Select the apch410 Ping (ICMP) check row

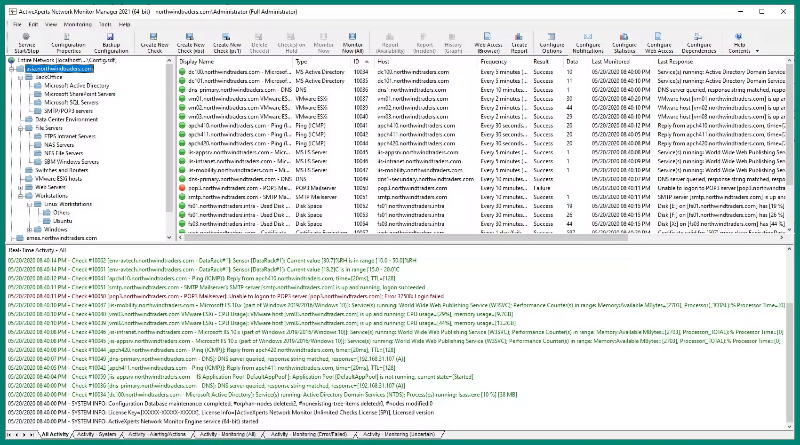pos(482,126)
